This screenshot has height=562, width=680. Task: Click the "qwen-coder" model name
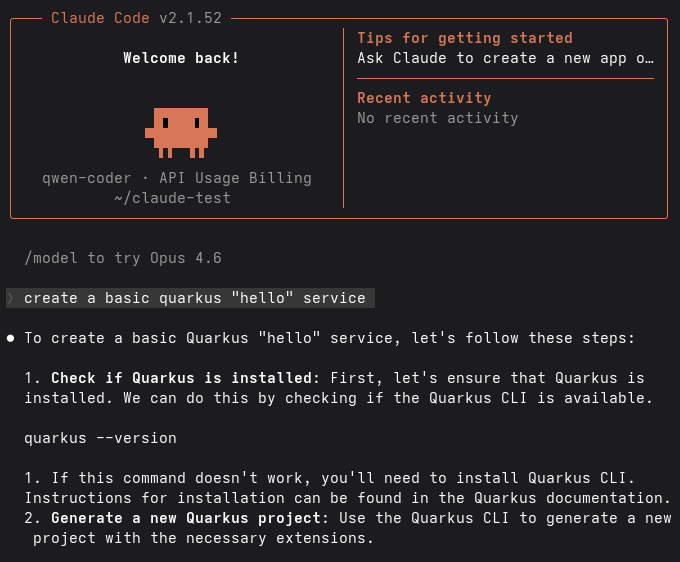(x=86, y=178)
